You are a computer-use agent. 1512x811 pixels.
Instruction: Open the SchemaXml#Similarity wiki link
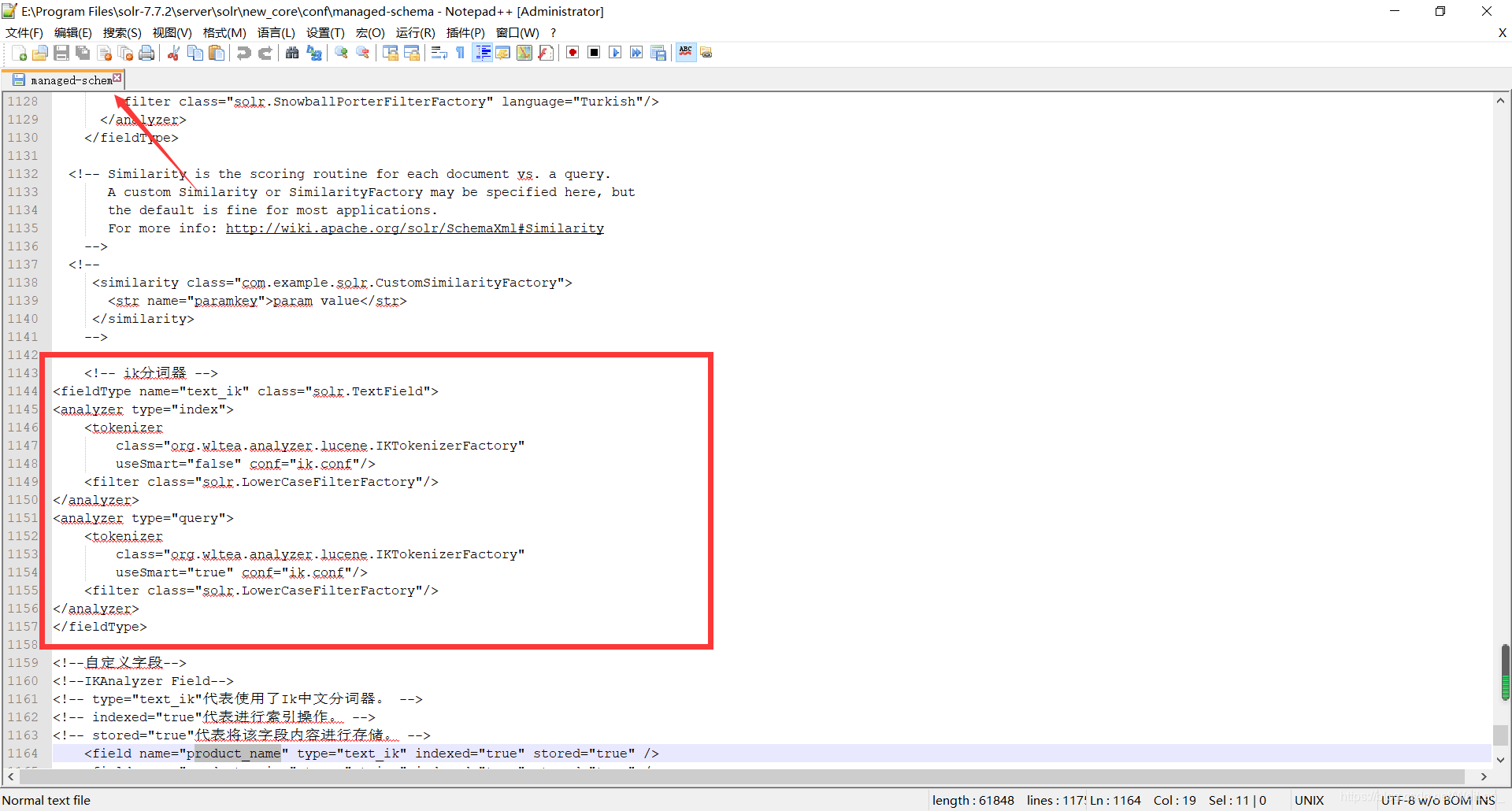(415, 228)
